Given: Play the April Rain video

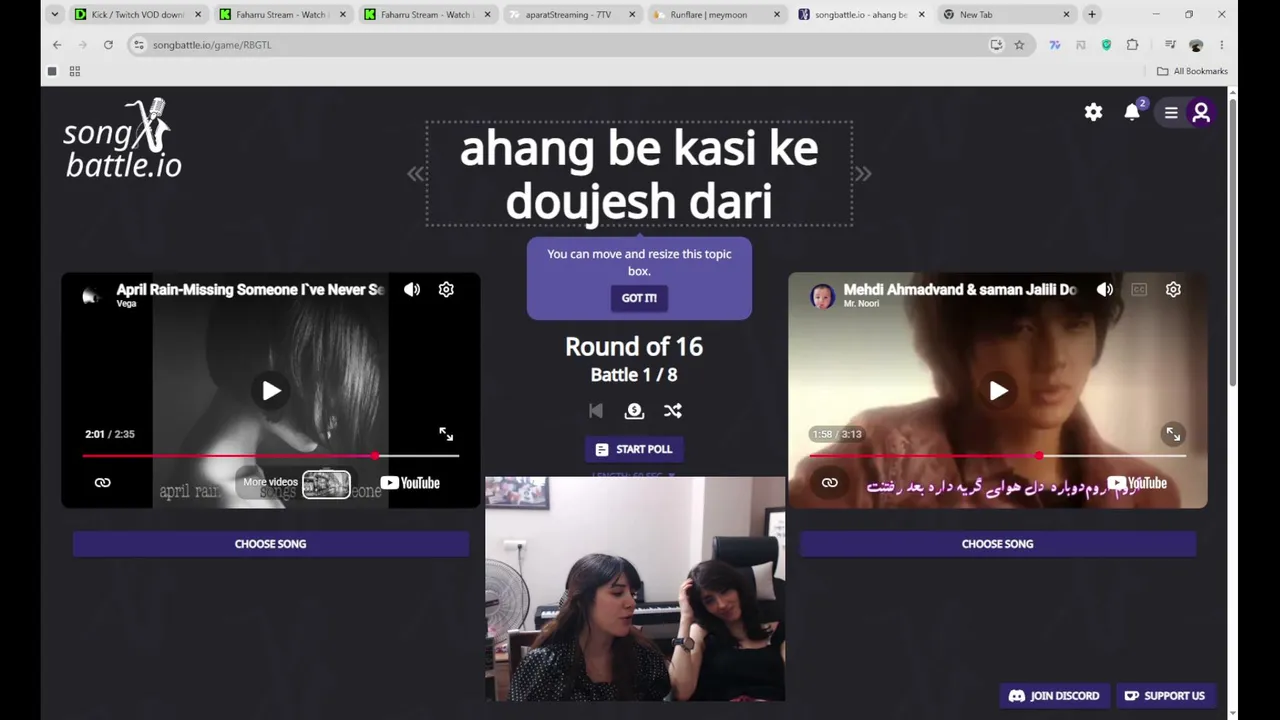Looking at the screenshot, I should point(271,391).
